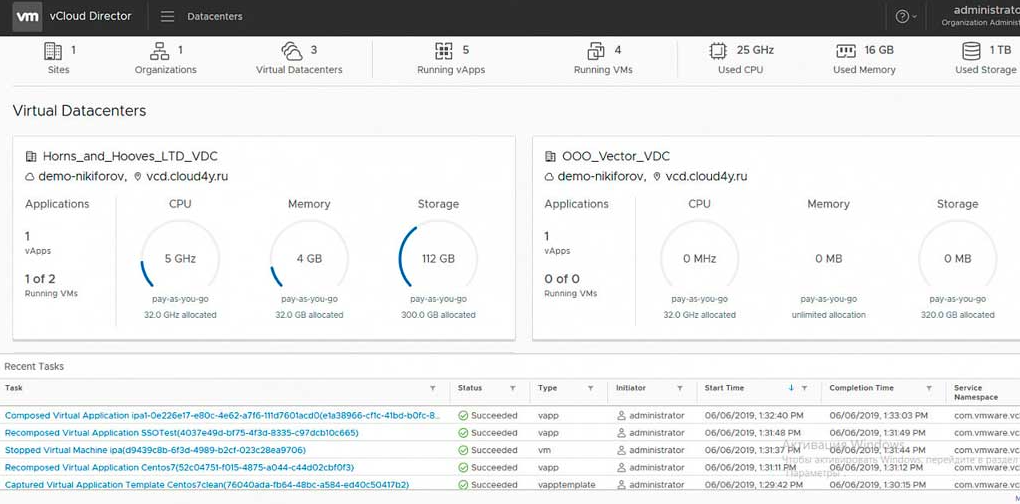Open filter for the Completion Time column
The width and height of the screenshot is (1020, 504).
coord(930,388)
